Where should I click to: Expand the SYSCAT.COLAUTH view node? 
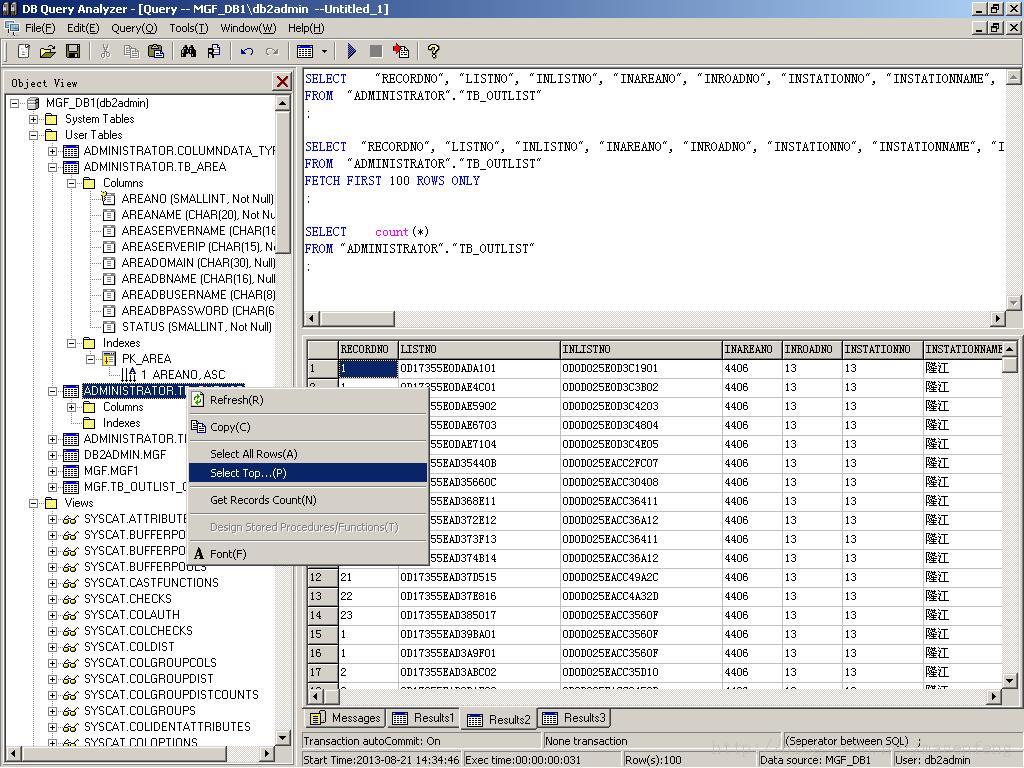[52, 615]
